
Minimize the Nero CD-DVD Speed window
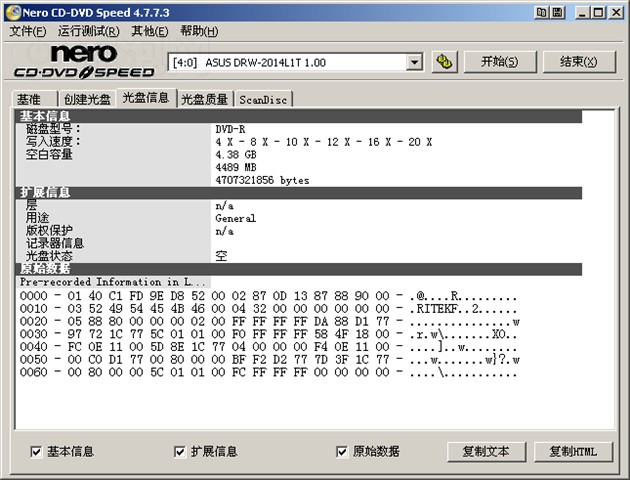pos(582,12)
